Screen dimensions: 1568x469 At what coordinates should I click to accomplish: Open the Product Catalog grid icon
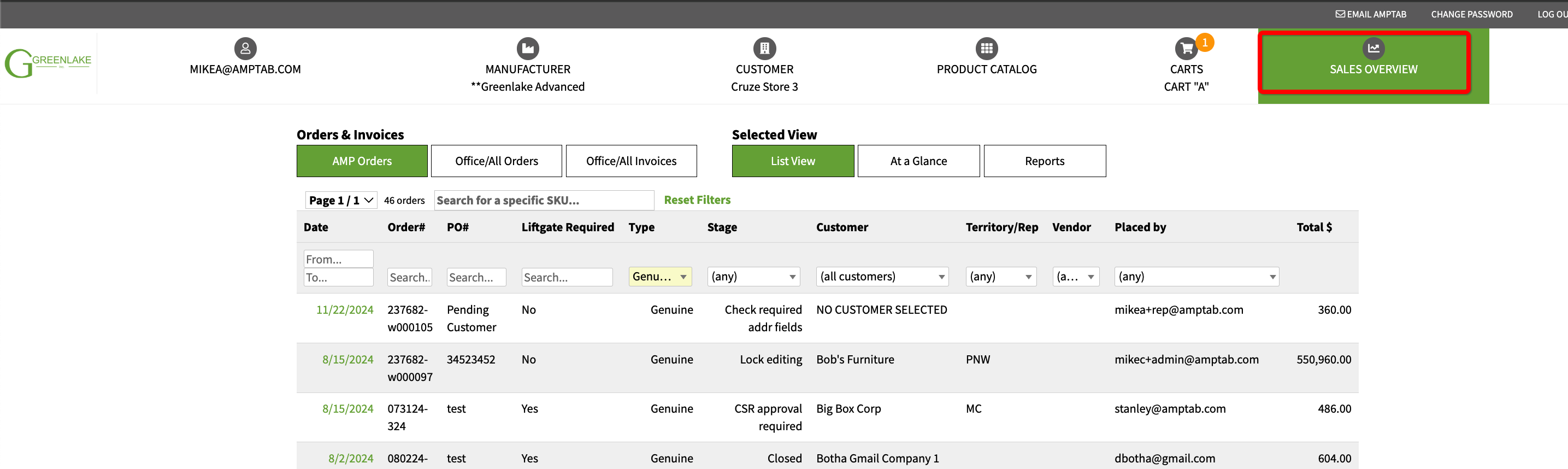tap(987, 48)
